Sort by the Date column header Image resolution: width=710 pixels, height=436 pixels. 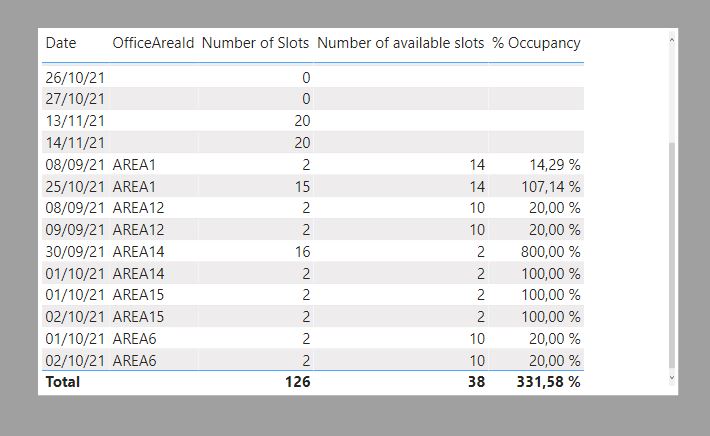(x=61, y=43)
